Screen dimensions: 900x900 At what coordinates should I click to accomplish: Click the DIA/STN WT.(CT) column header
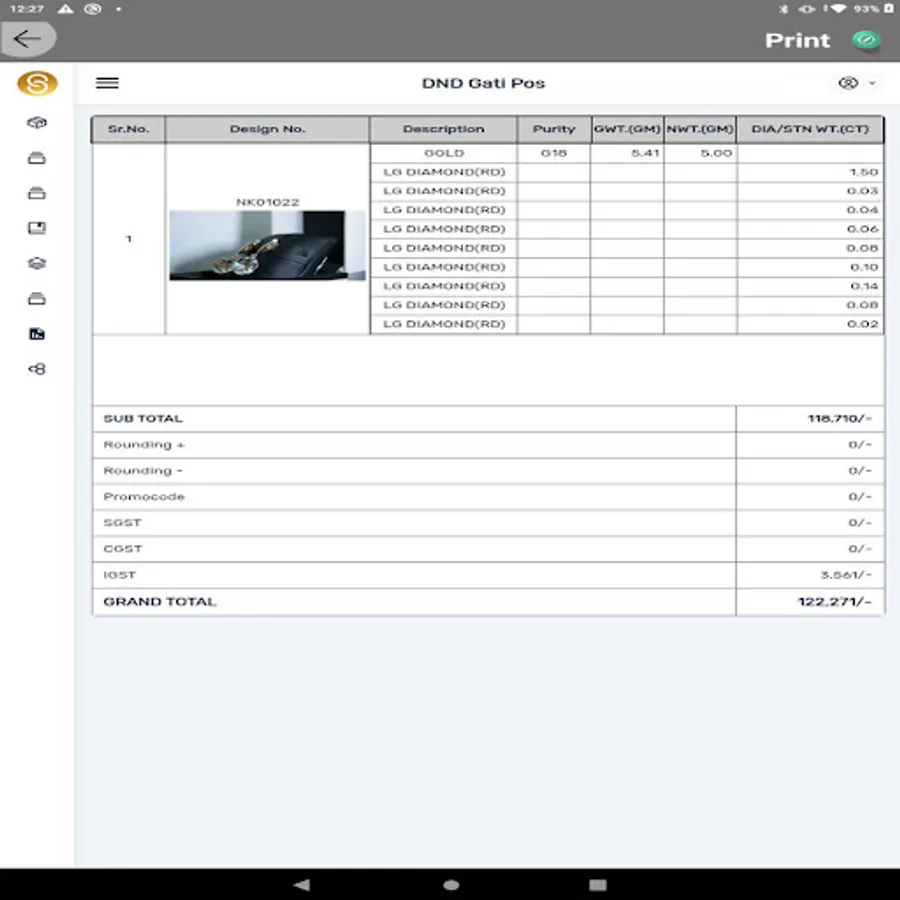coord(810,129)
